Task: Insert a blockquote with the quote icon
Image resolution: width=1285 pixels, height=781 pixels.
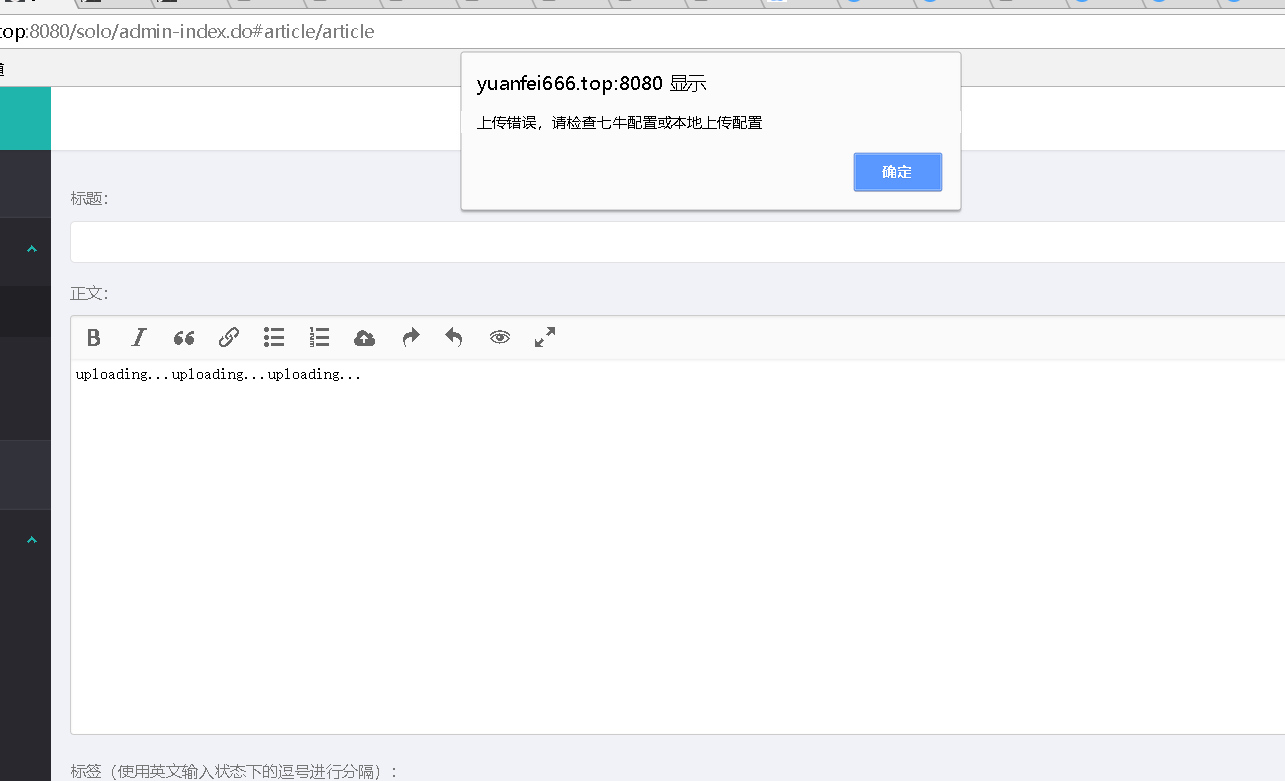Action: pos(184,338)
